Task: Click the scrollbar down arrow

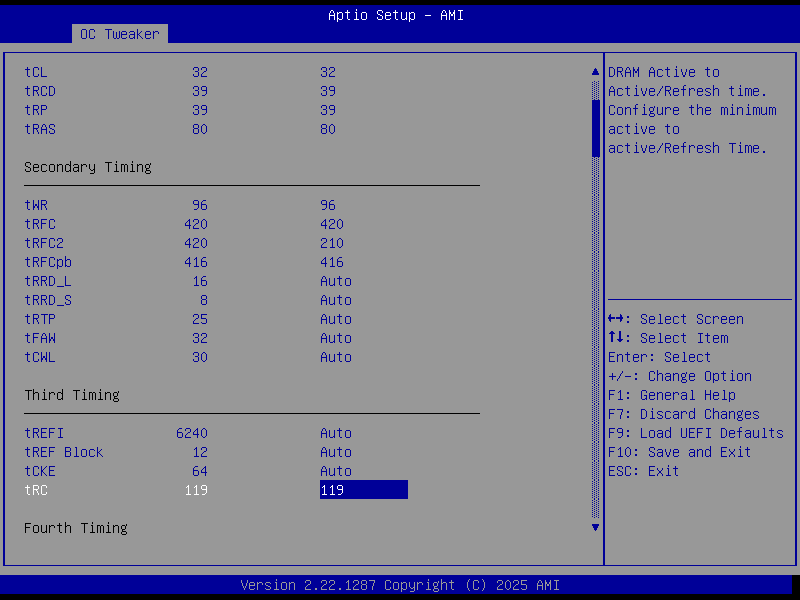Action: point(596,527)
